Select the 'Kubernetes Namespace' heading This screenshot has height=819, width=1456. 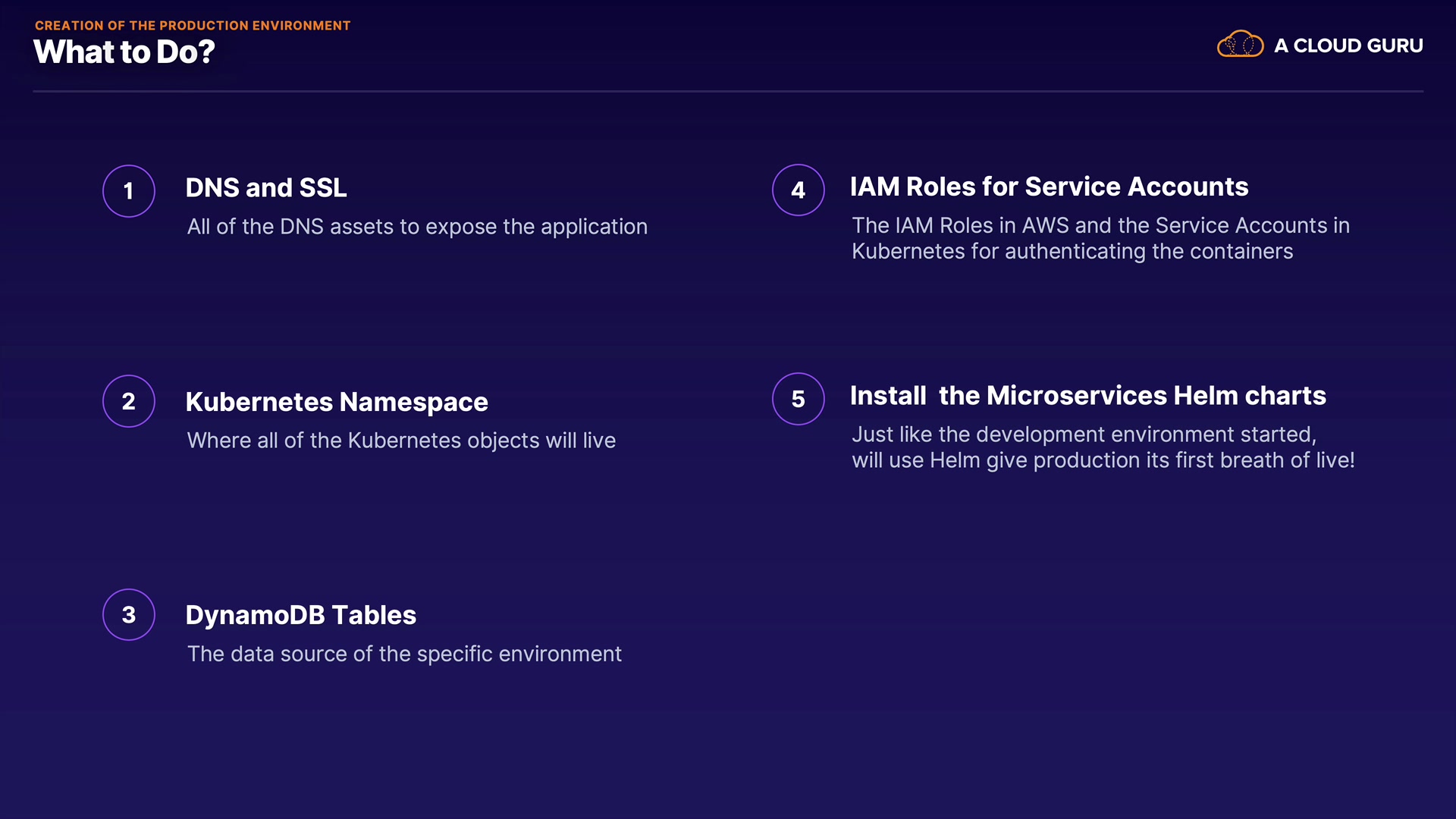[x=337, y=402]
